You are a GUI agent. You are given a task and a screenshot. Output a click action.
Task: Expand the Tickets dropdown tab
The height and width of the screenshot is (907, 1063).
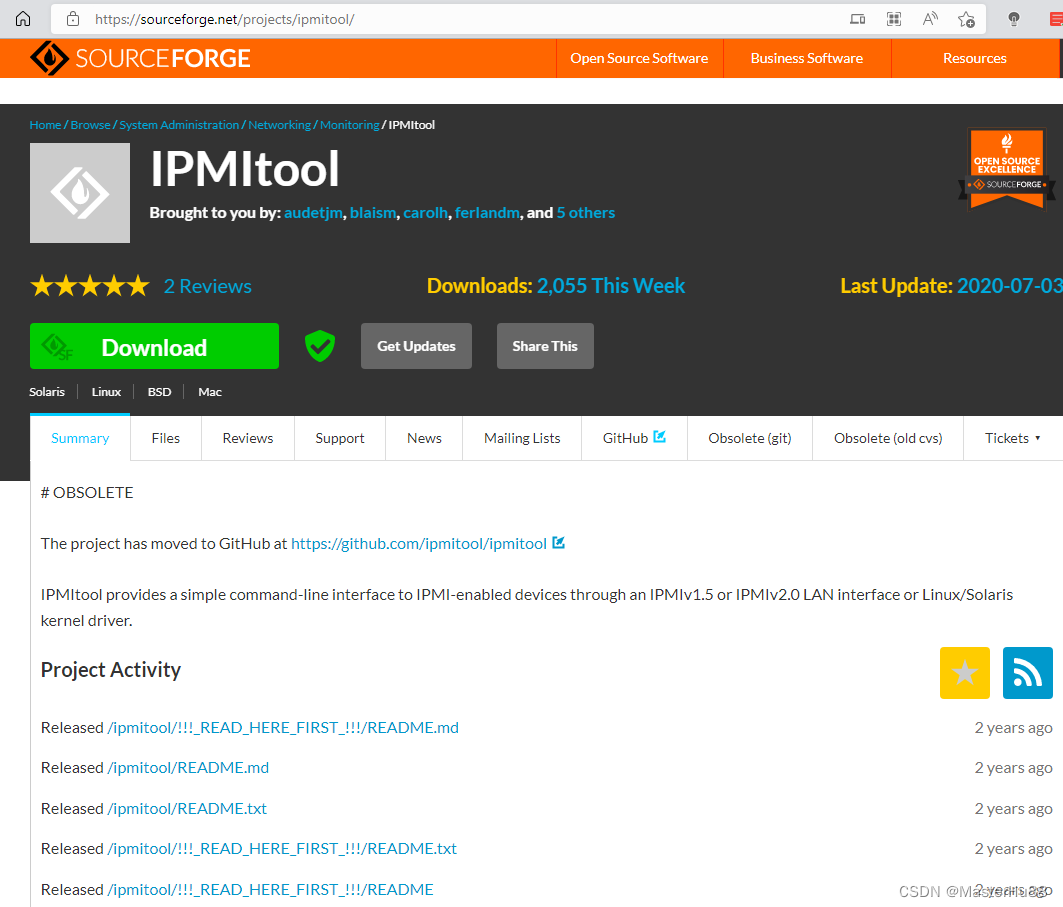tap(1013, 439)
